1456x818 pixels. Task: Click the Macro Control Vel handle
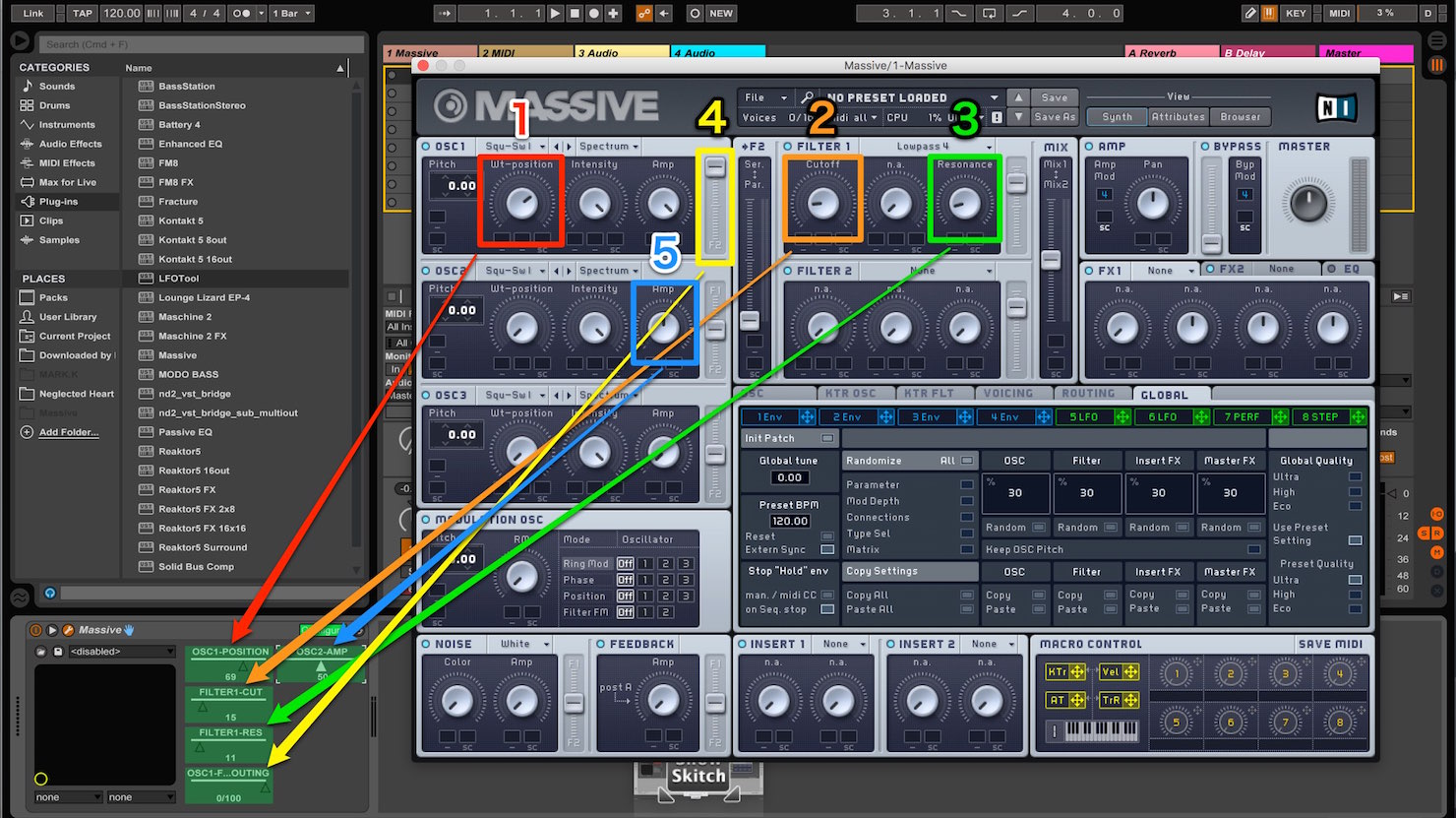point(1130,672)
